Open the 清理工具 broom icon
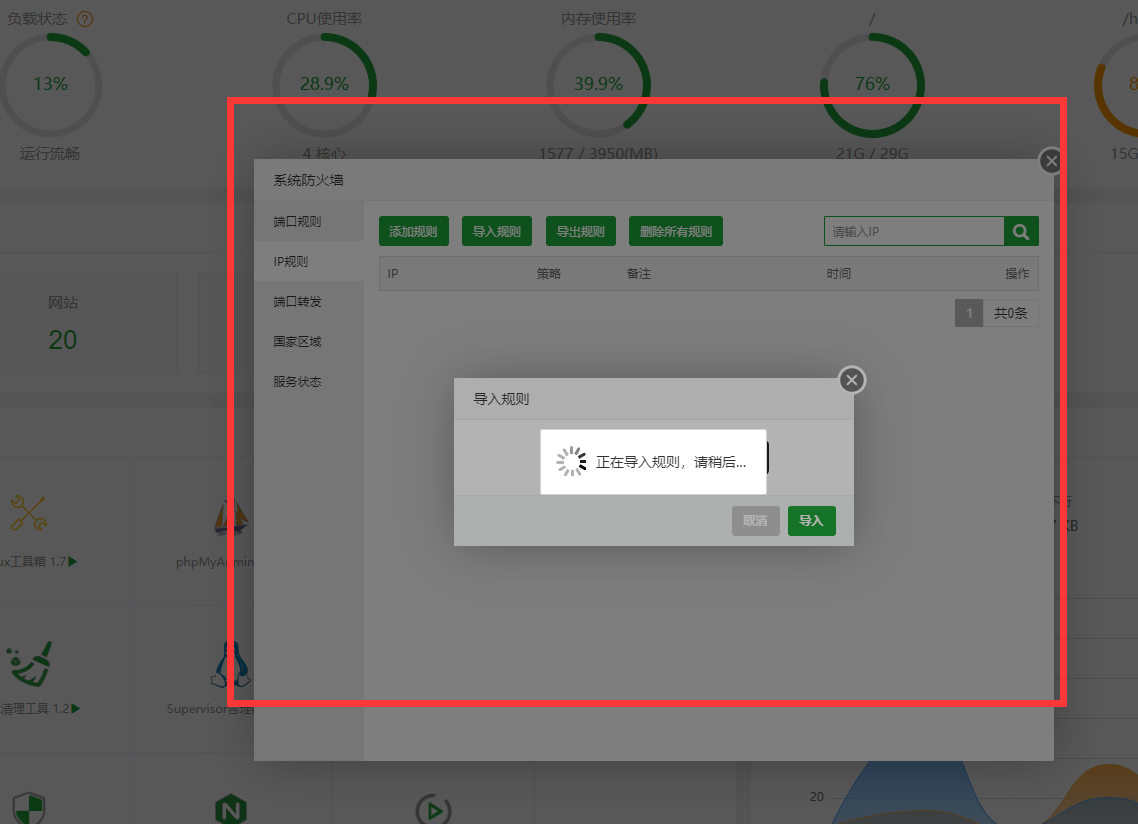1138x824 pixels. (30, 664)
